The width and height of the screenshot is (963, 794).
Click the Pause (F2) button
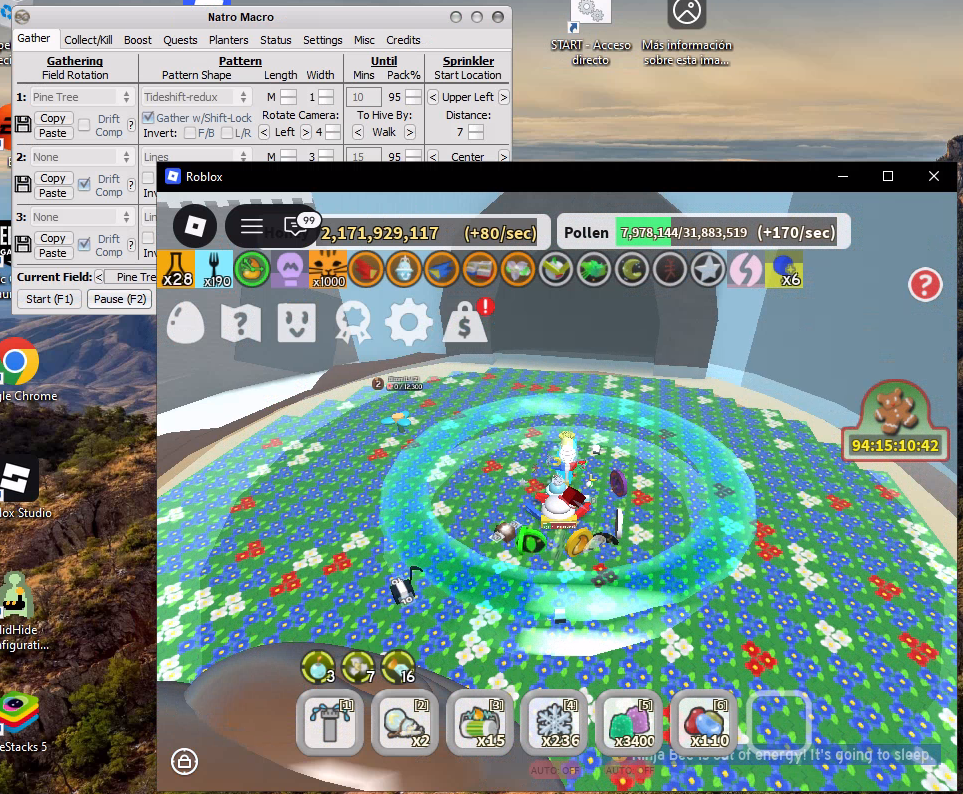point(120,299)
